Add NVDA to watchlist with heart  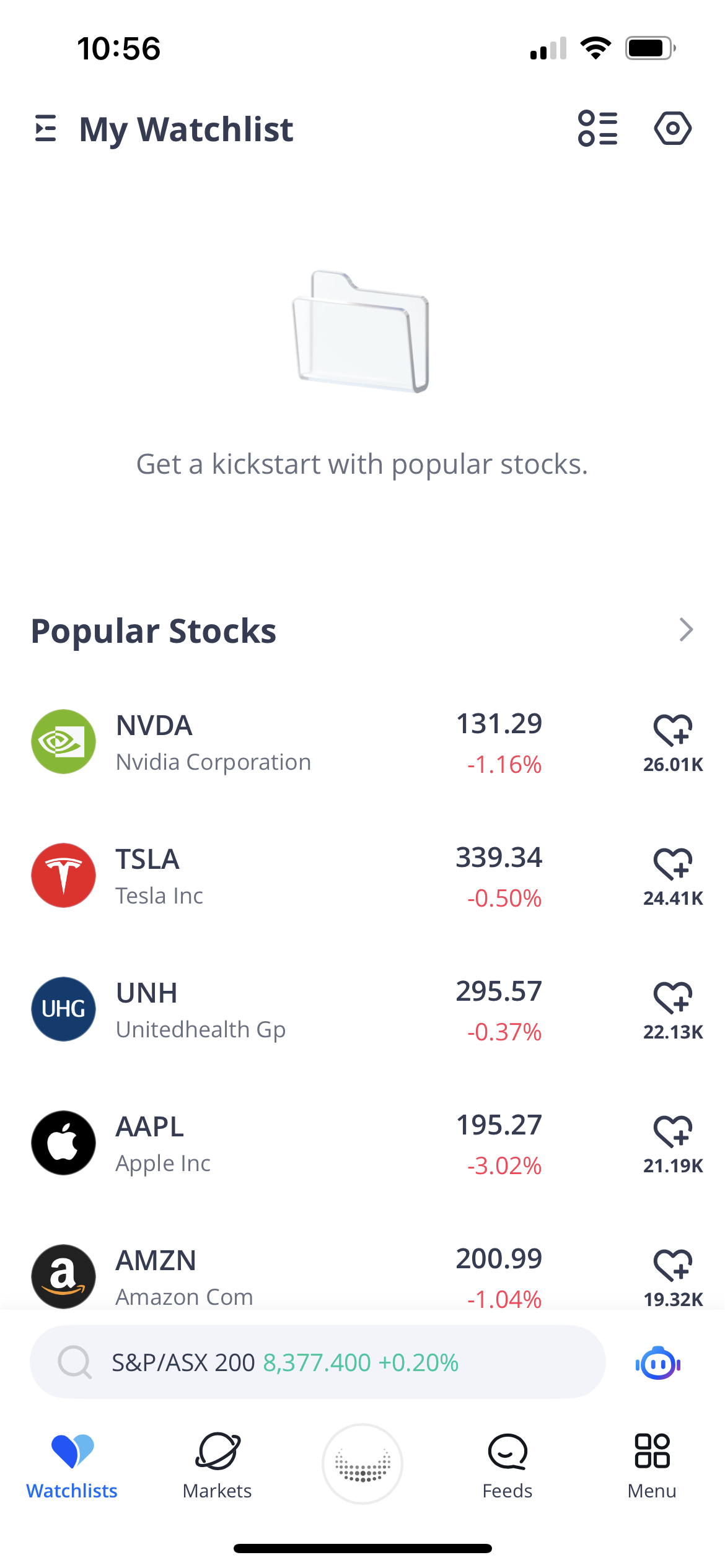point(672,731)
